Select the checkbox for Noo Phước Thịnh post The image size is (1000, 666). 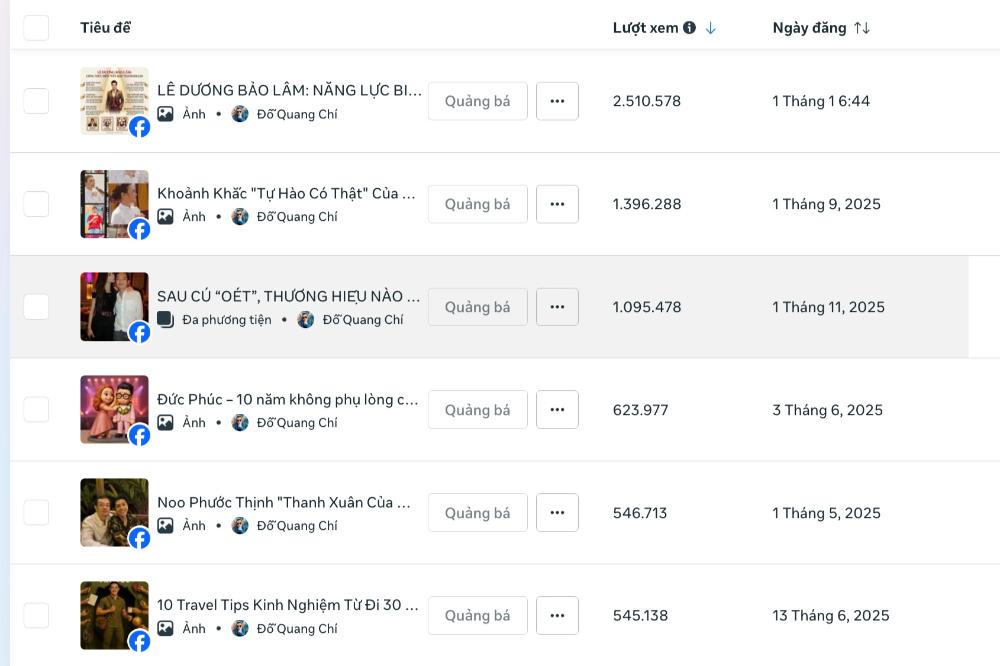36,513
